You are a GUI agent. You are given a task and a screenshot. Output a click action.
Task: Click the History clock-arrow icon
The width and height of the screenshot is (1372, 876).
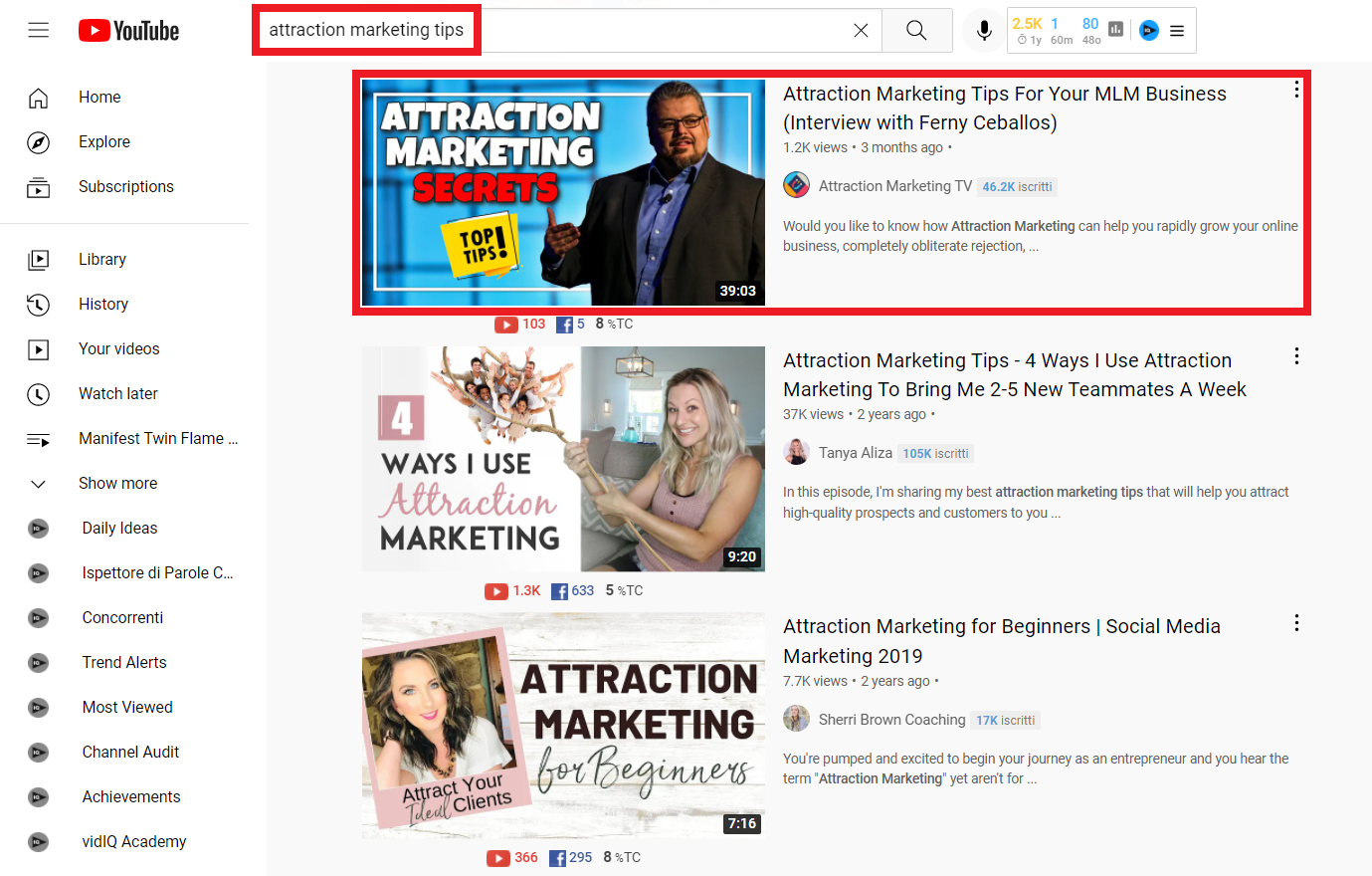pos(38,305)
